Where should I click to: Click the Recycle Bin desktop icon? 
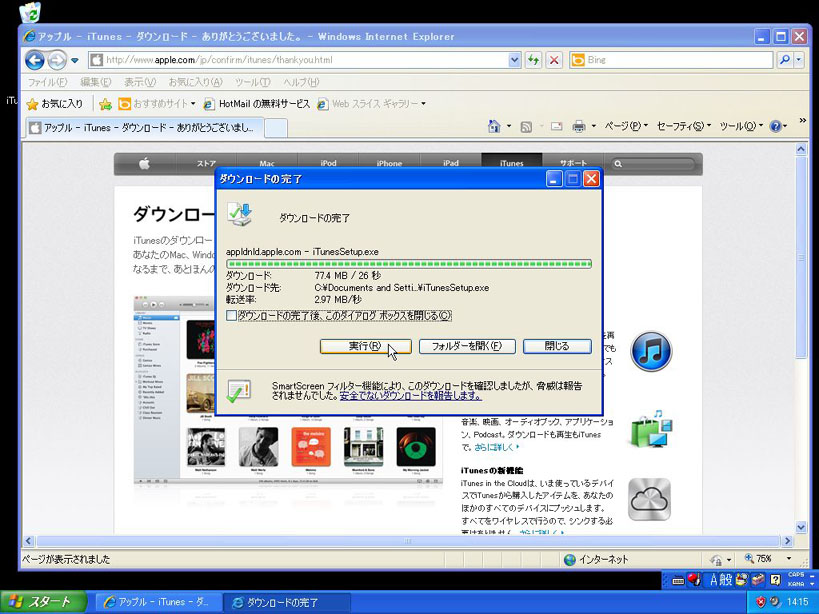(x=30, y=11)
